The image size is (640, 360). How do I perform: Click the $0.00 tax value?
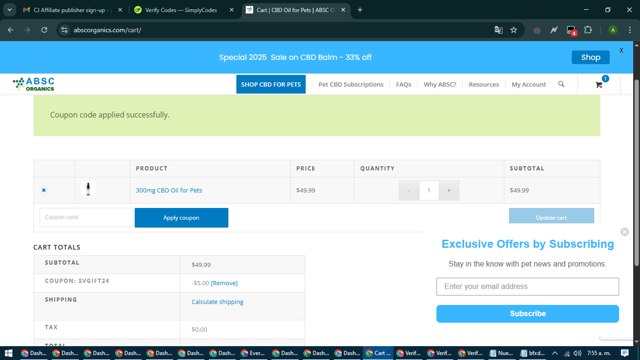pyautogui.click(x=199, y=329)
